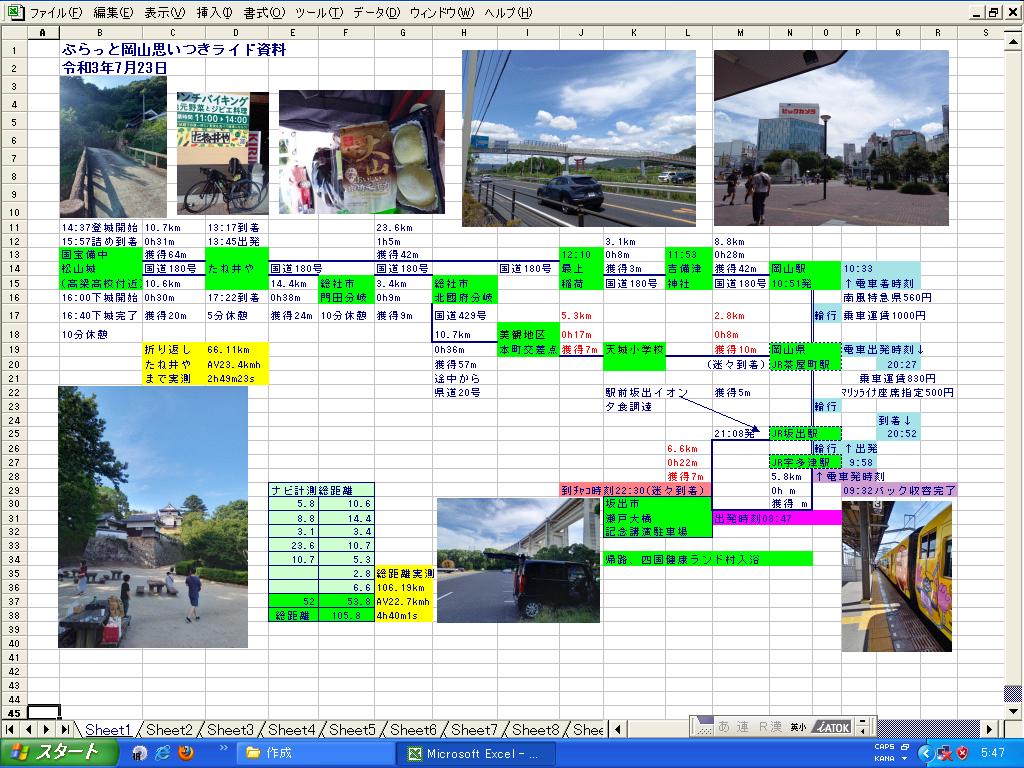
Task: Jump to first sheet with navigation arrow
Action: click(x=10, y=730)
